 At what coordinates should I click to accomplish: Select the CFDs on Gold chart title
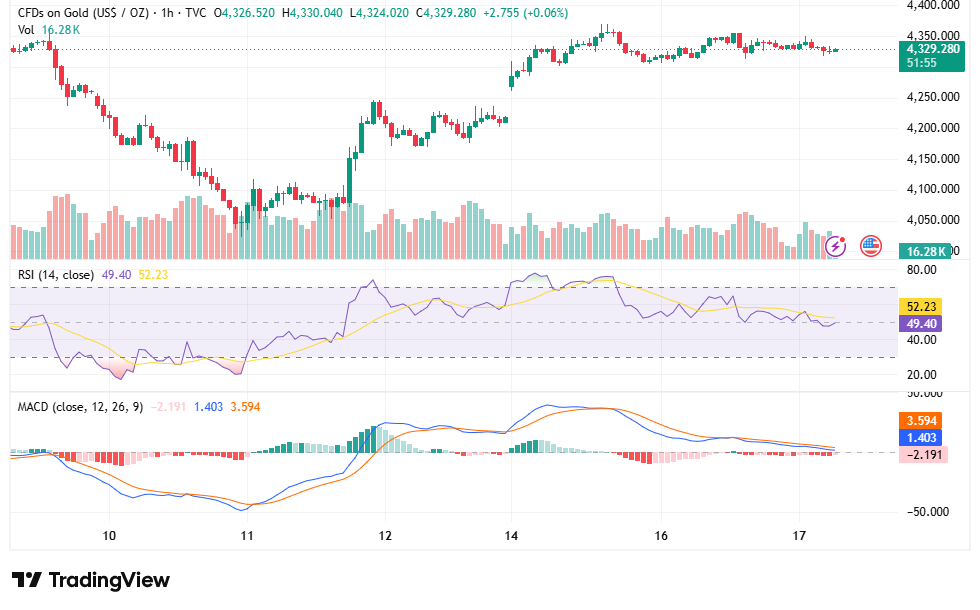[82, 12]
